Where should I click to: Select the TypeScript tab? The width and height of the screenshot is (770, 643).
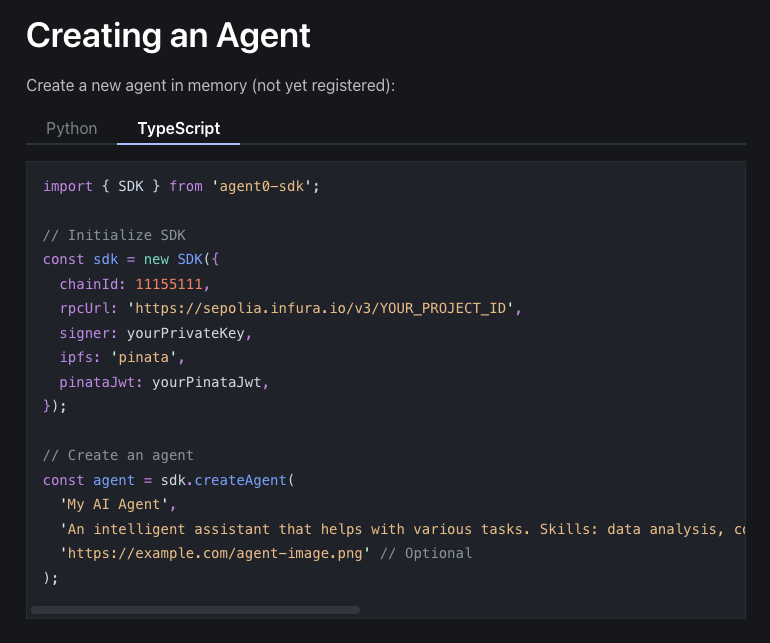click(178, 128)
